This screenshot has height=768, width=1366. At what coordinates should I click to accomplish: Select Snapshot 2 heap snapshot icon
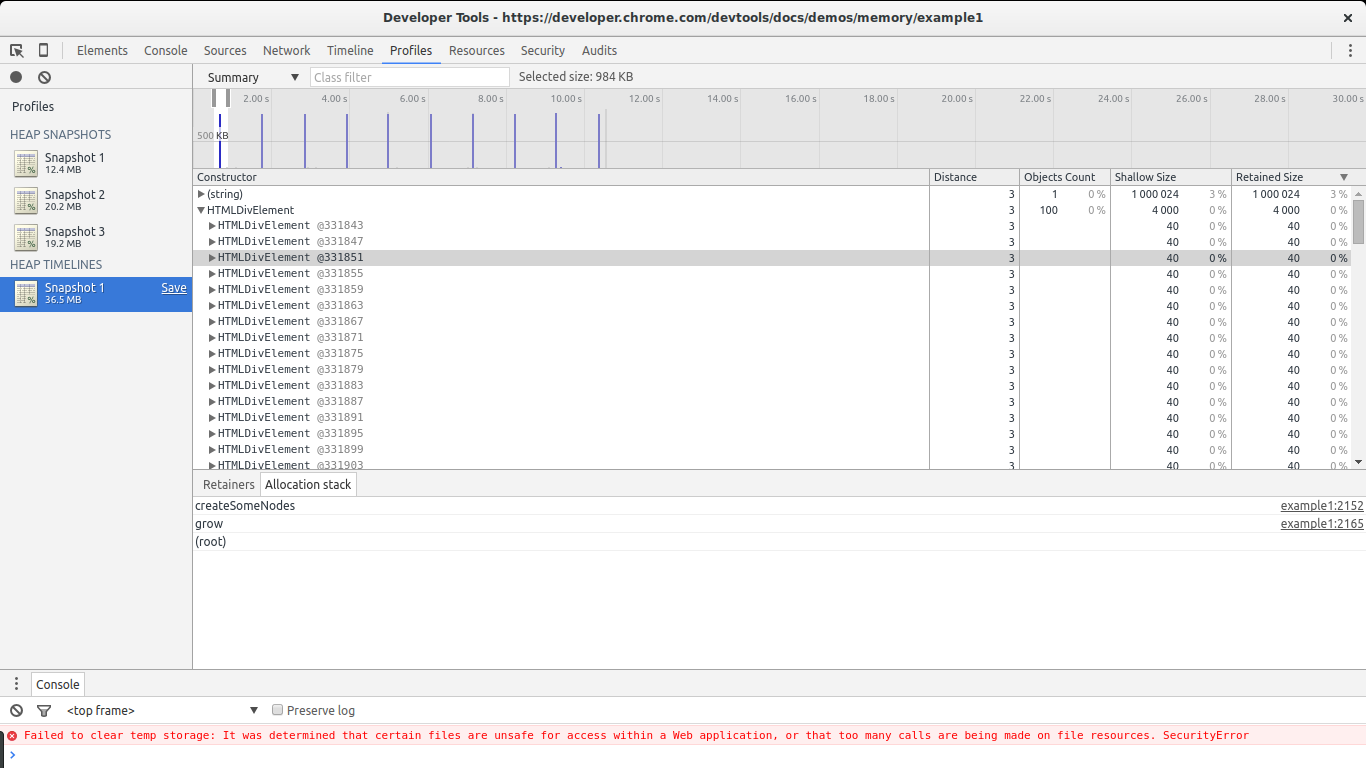tap(26, 200)
